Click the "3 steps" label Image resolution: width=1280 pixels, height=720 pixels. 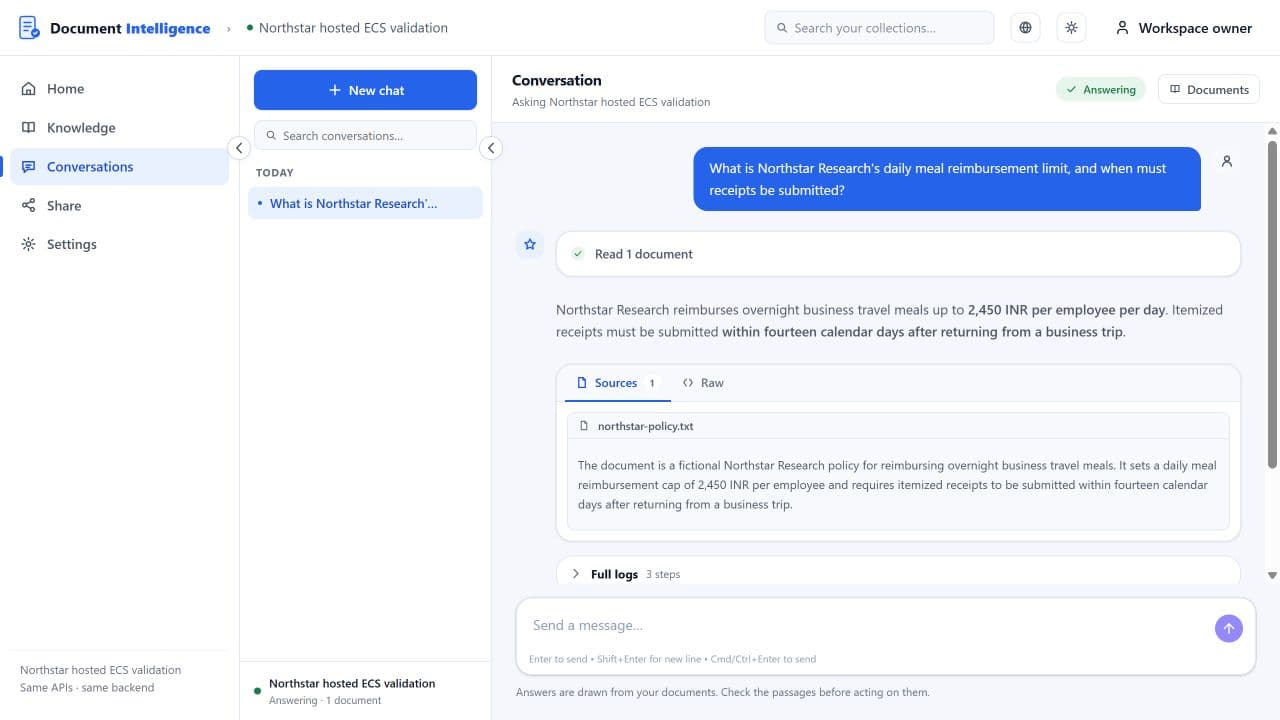coord(663,574)
